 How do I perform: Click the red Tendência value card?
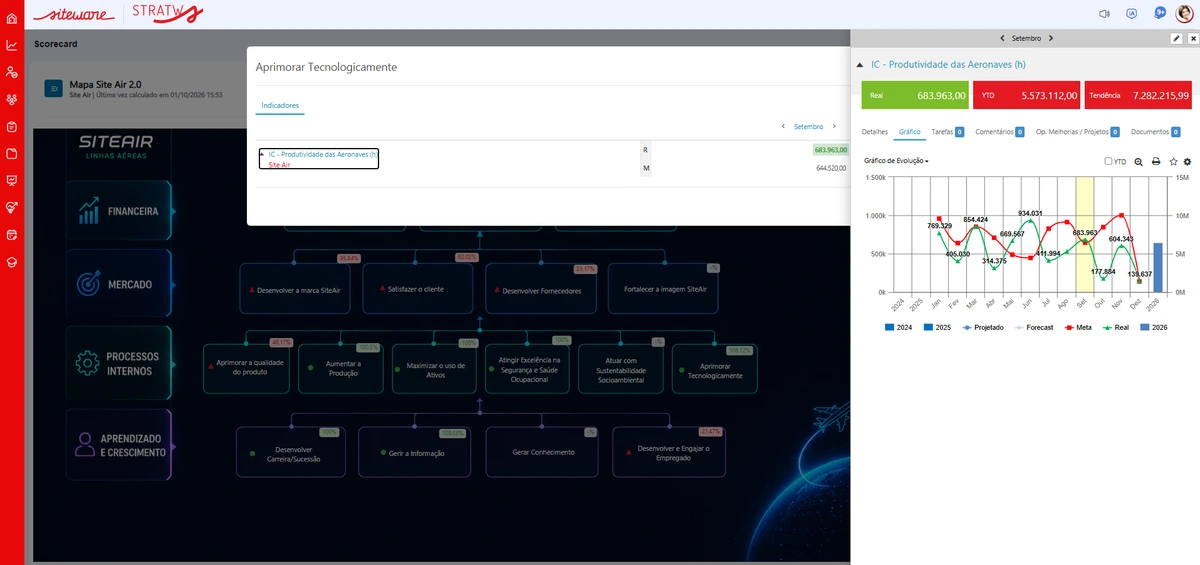[x=1138, y=95]
